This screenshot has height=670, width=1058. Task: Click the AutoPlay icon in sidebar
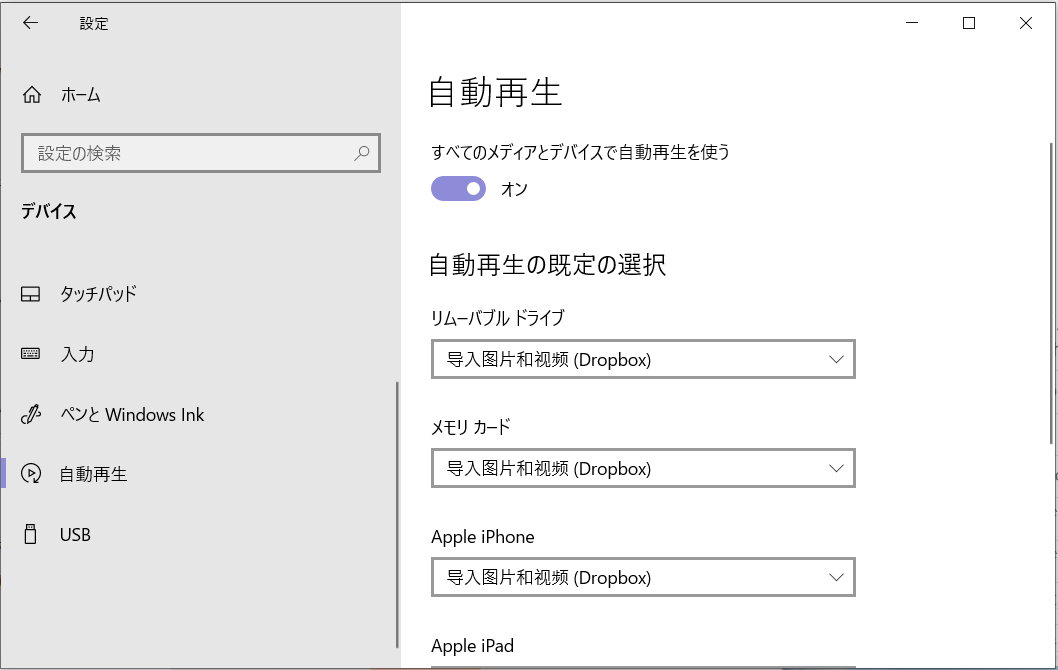click(31, 474)
